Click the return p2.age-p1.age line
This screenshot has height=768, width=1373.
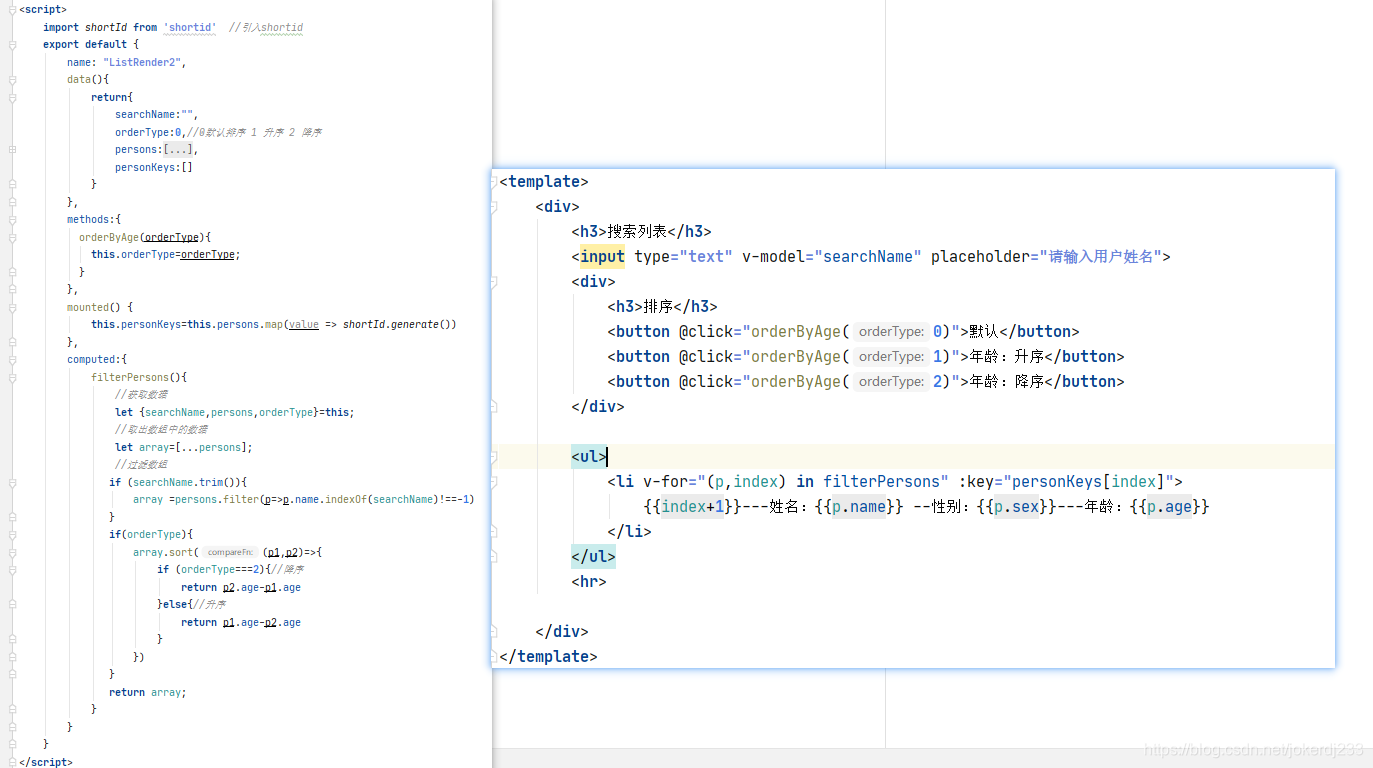241,587
